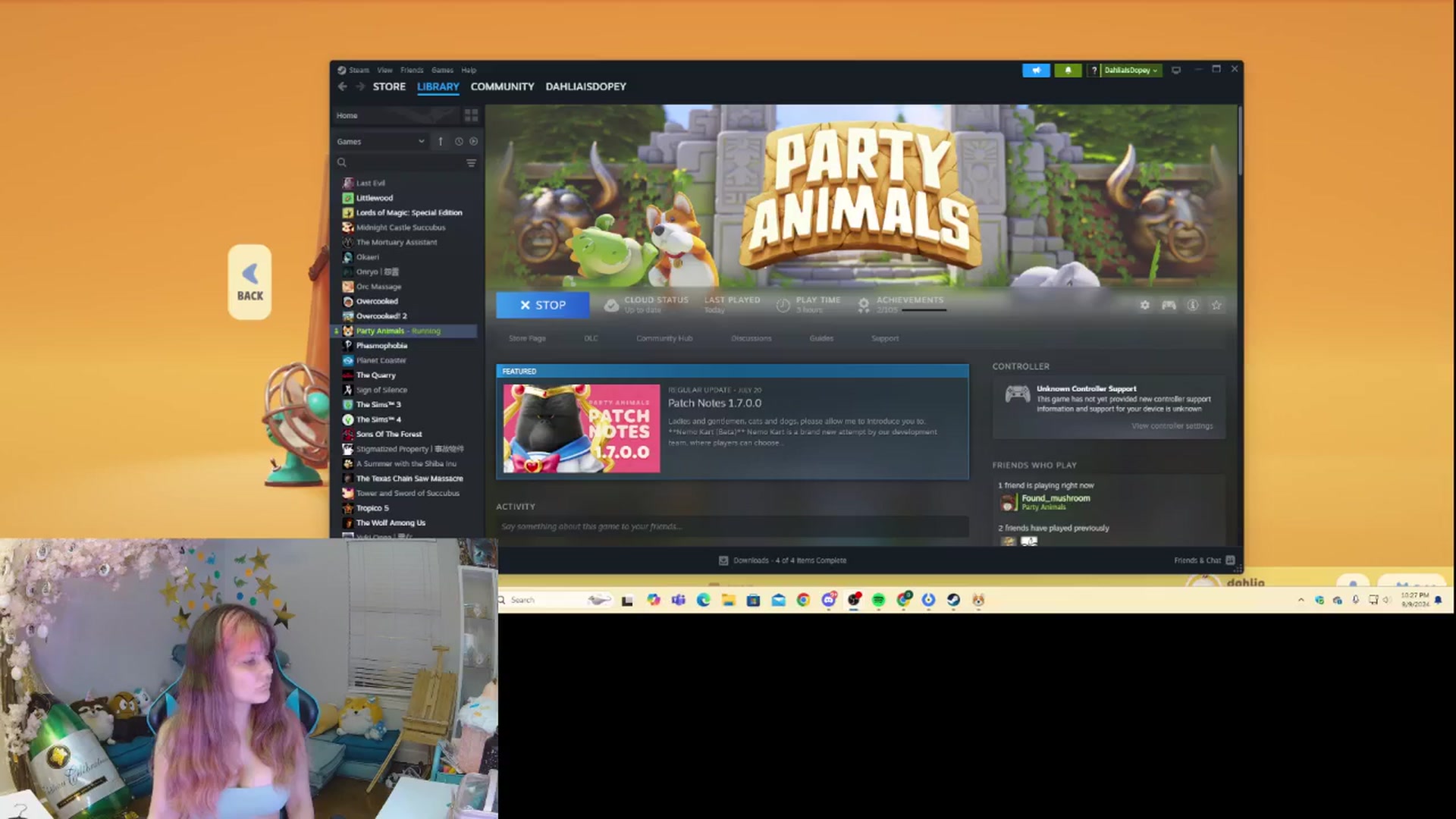Image resolution: width=1456 pixels, height=819 pixels.
Task: Open the Community Hub link
Action: coord(664,338)
